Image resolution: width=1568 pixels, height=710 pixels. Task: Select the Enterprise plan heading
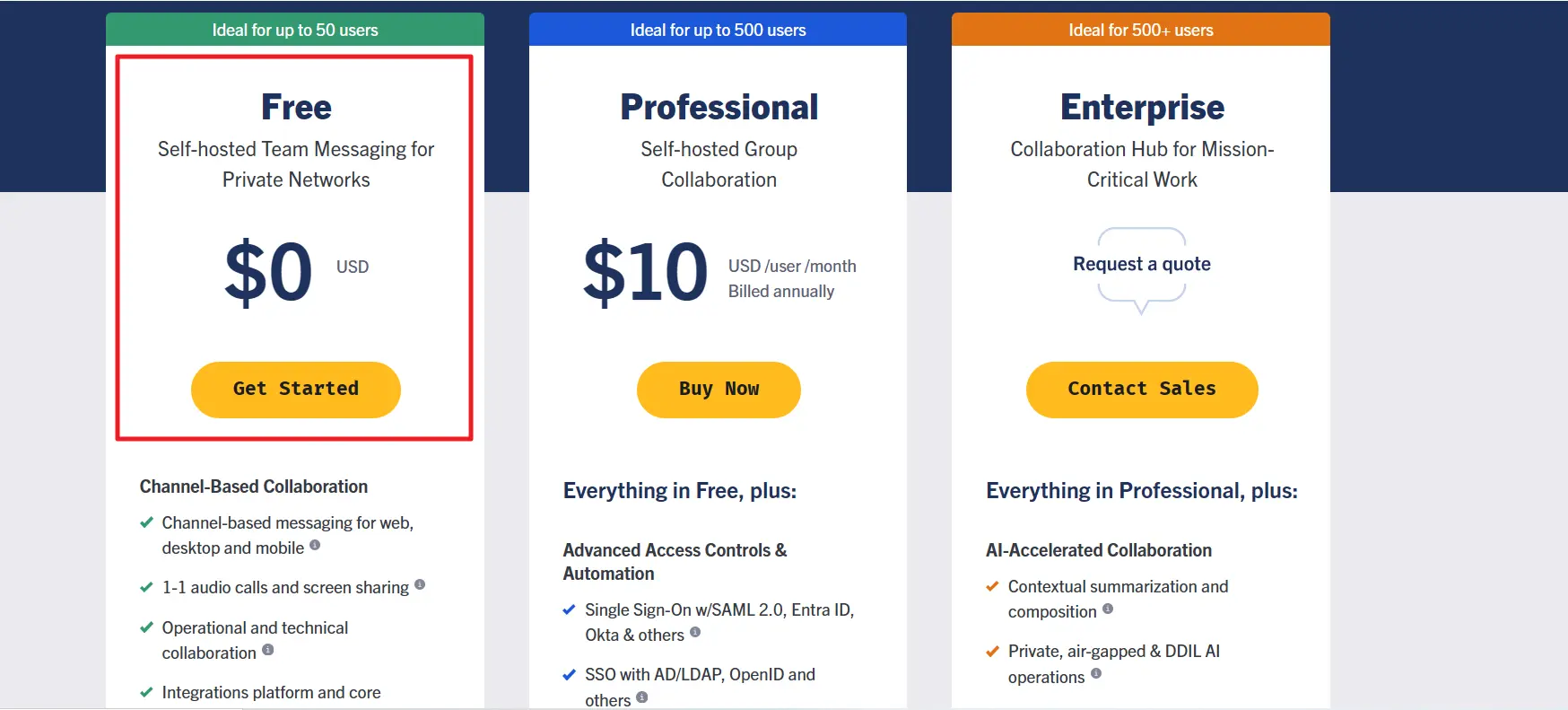[1141, 106]
